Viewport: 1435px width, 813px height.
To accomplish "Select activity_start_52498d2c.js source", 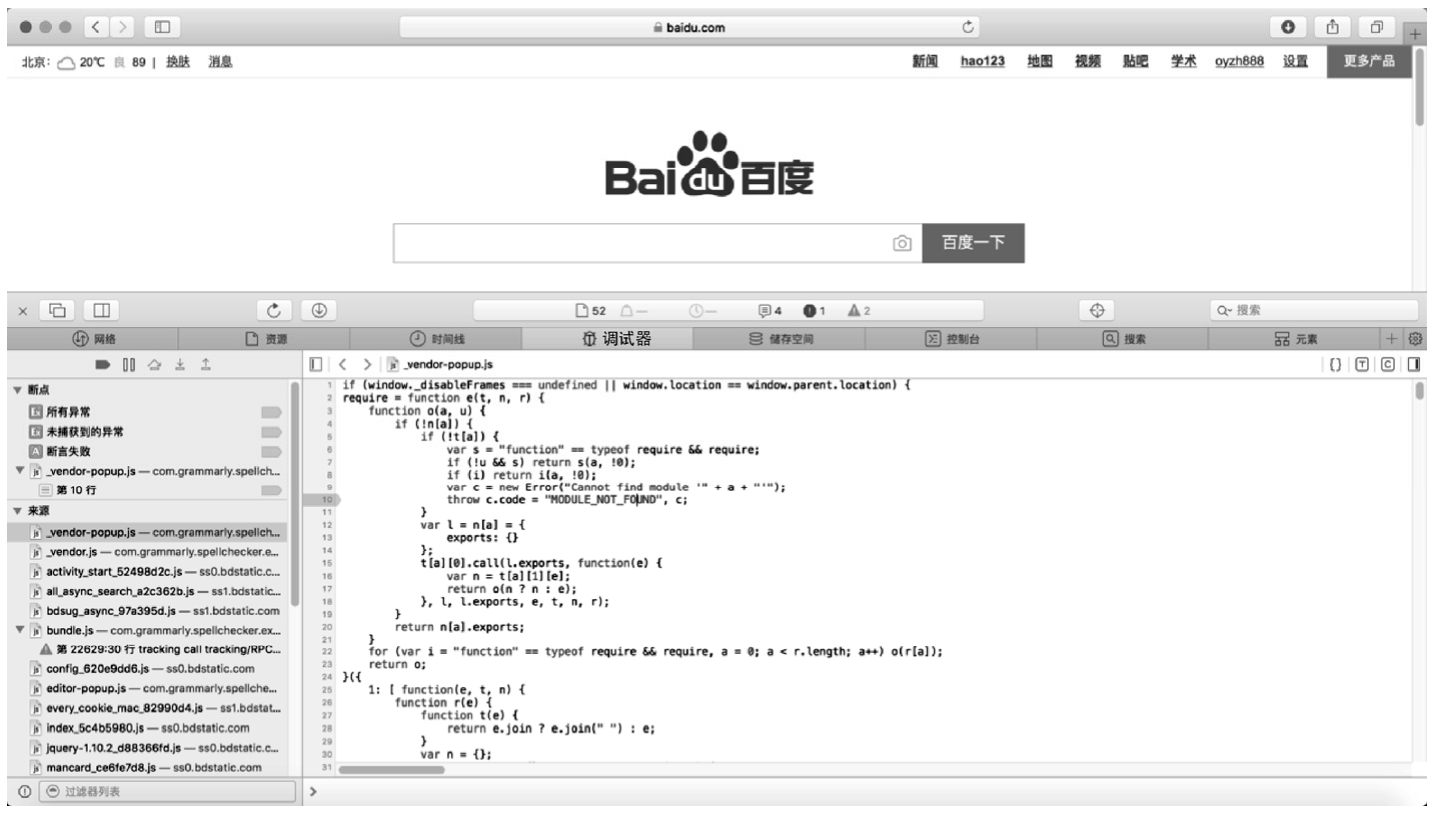I will [148, 571].
